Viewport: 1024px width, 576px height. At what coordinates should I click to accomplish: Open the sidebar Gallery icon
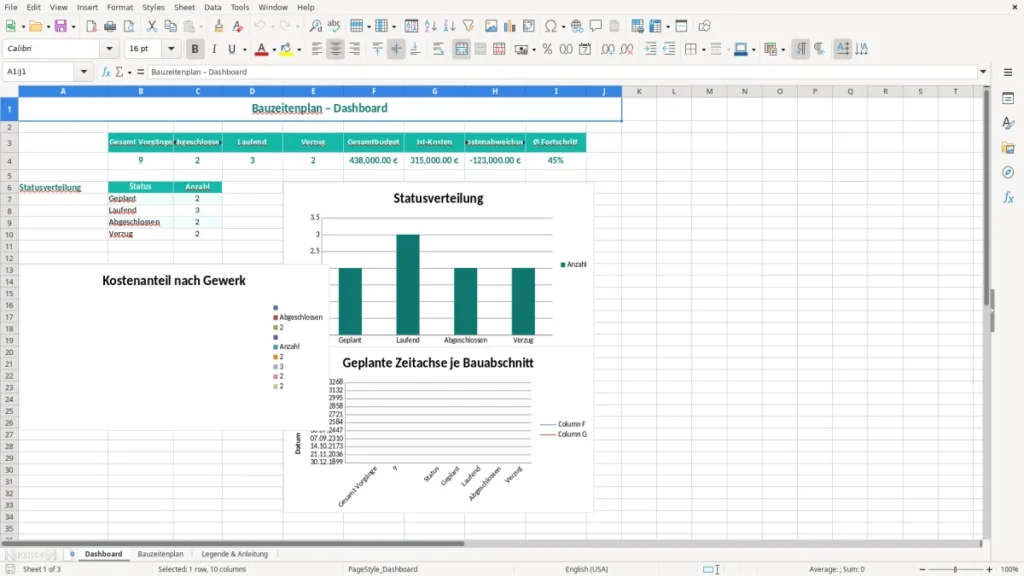[1008, 148]
